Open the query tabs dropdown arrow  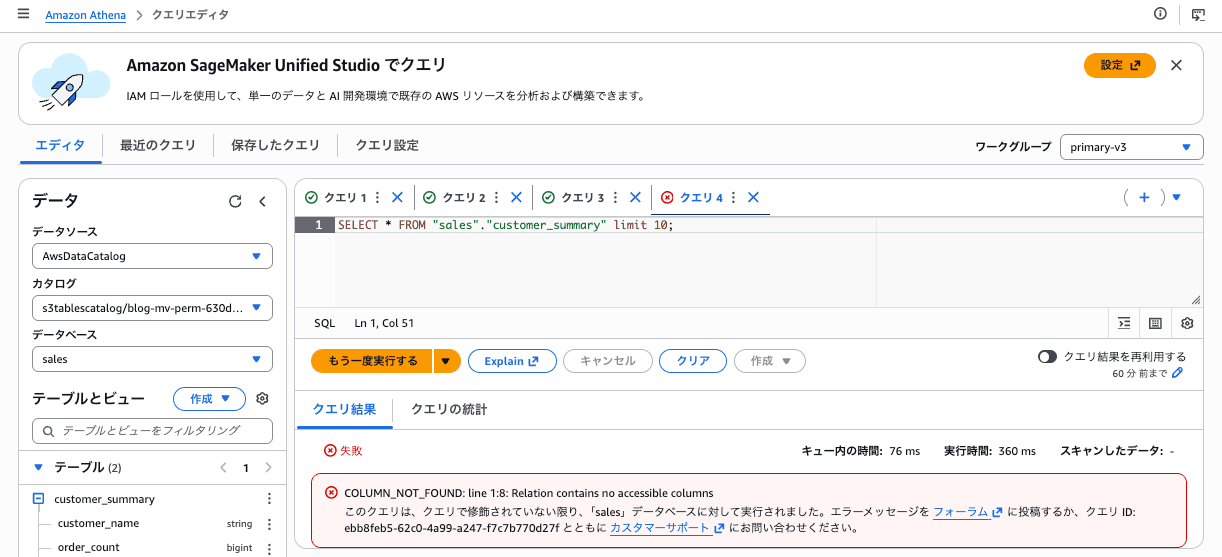click(x=1177, y=198)
